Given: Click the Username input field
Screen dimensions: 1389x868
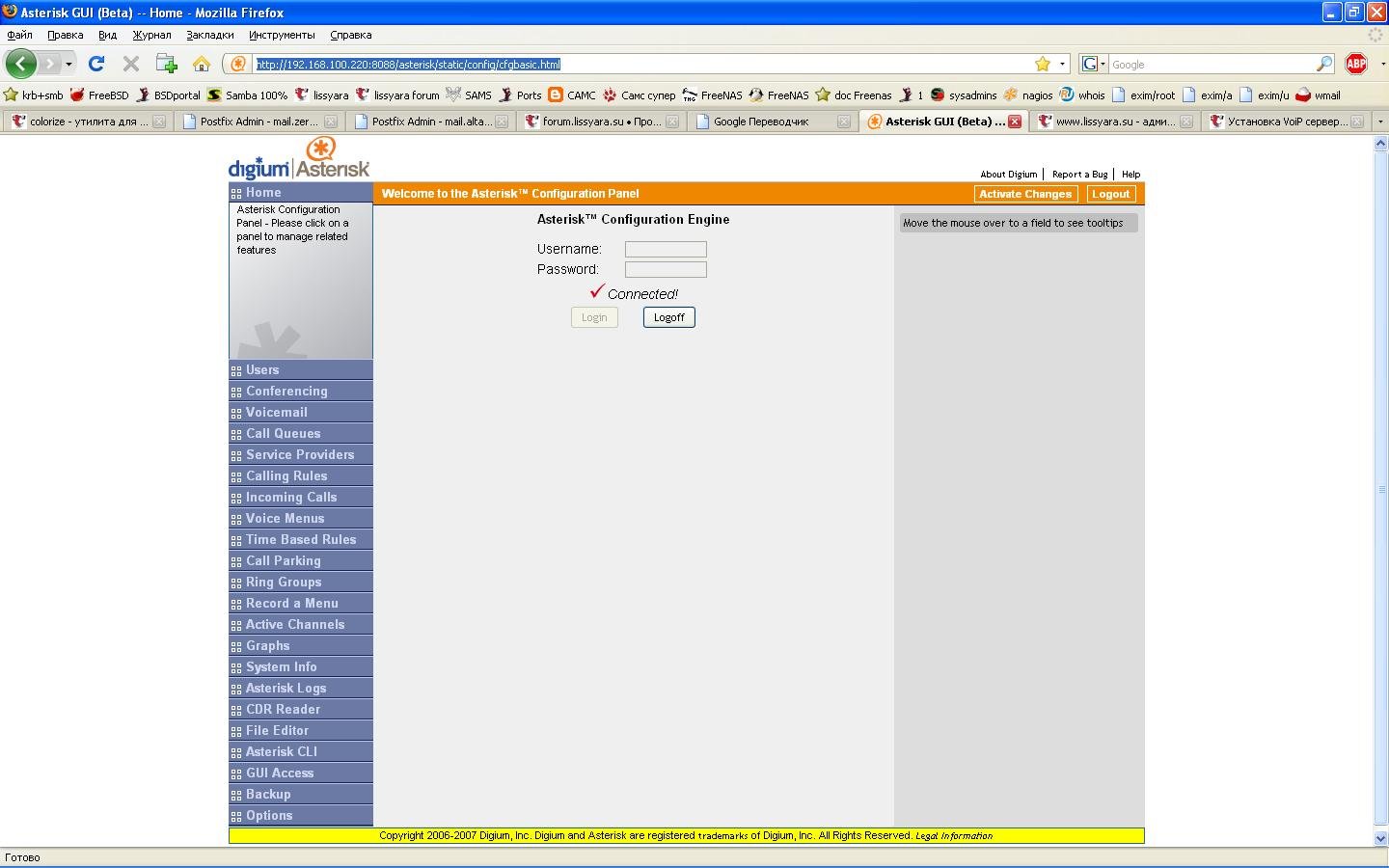Looking at the screenshot, I should coord(666,249).
